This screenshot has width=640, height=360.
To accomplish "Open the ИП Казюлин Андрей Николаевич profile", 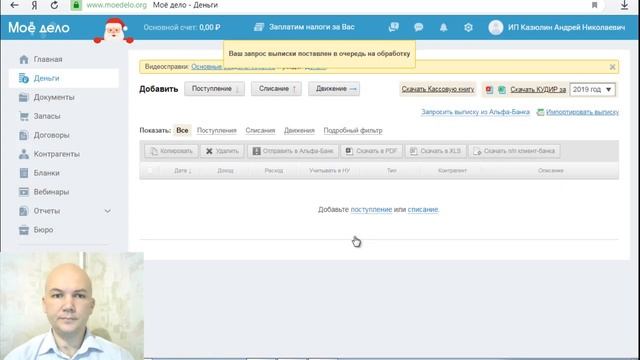I will coord(566,27).
